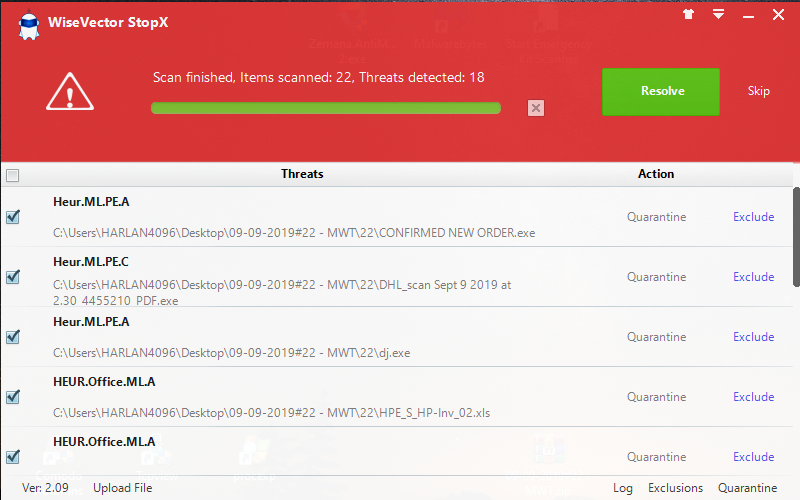Click Quarantine action for dj.exe
800x500 pixels.
click(657, 337)
